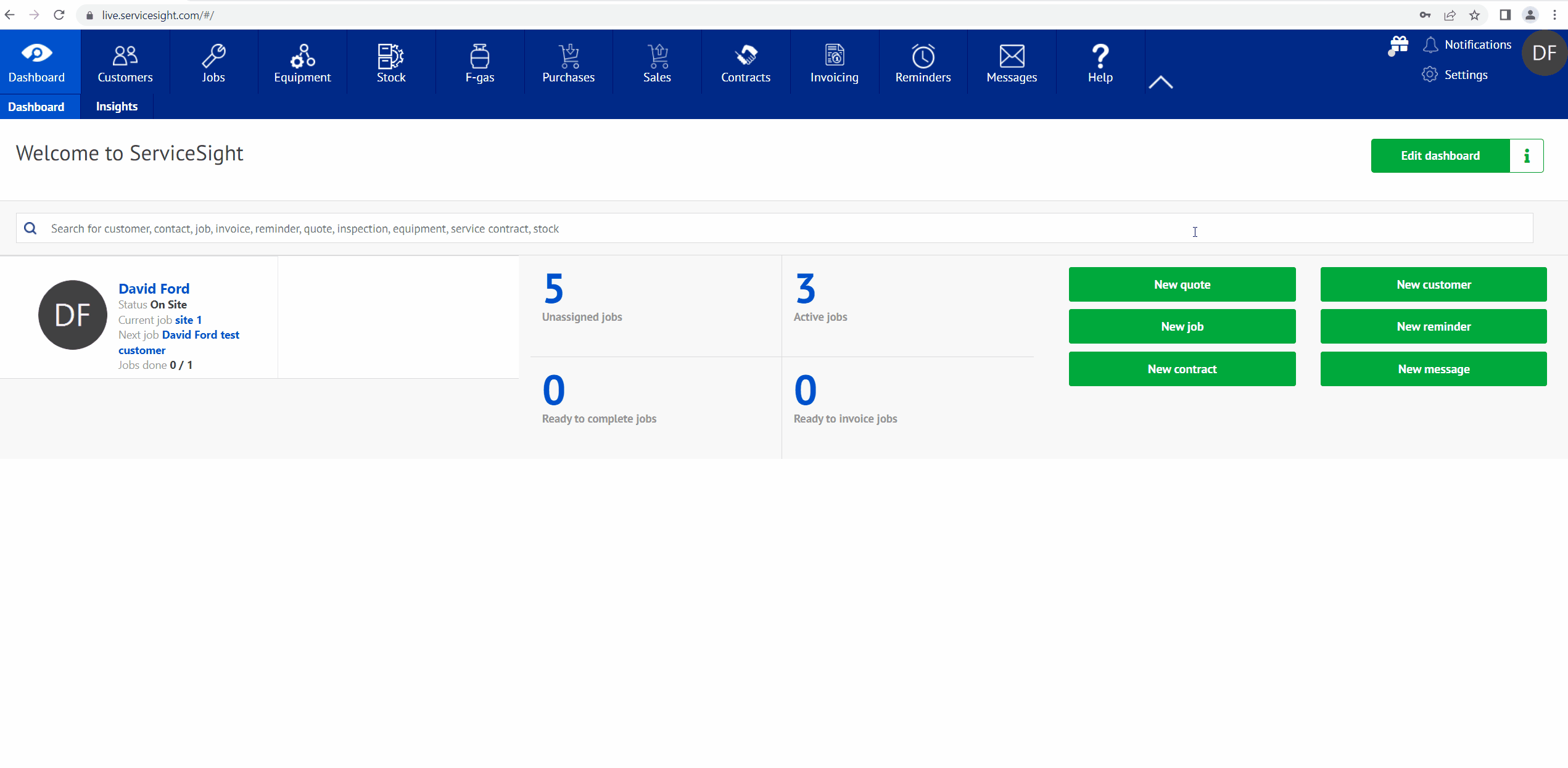Image resolution: width=1568 pixels, height=768 pixels.
Task: Click the New quote button
Action: pyautogui.click(x=1182, y=284)
